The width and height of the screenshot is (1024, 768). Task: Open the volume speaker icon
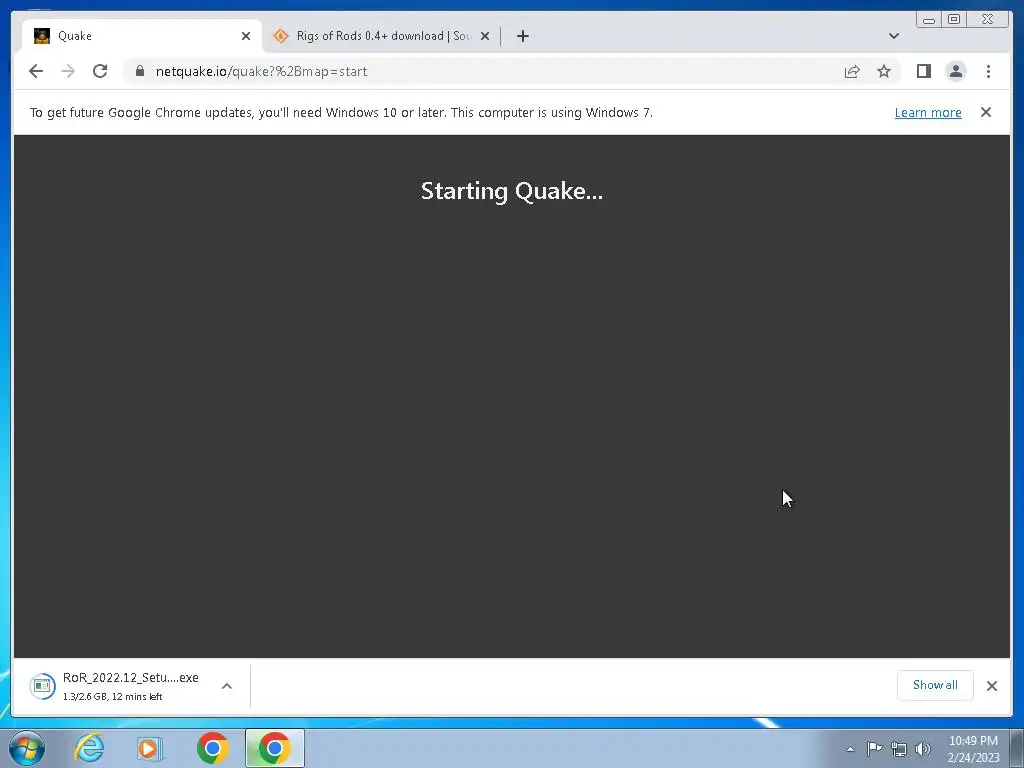(923, 749)
